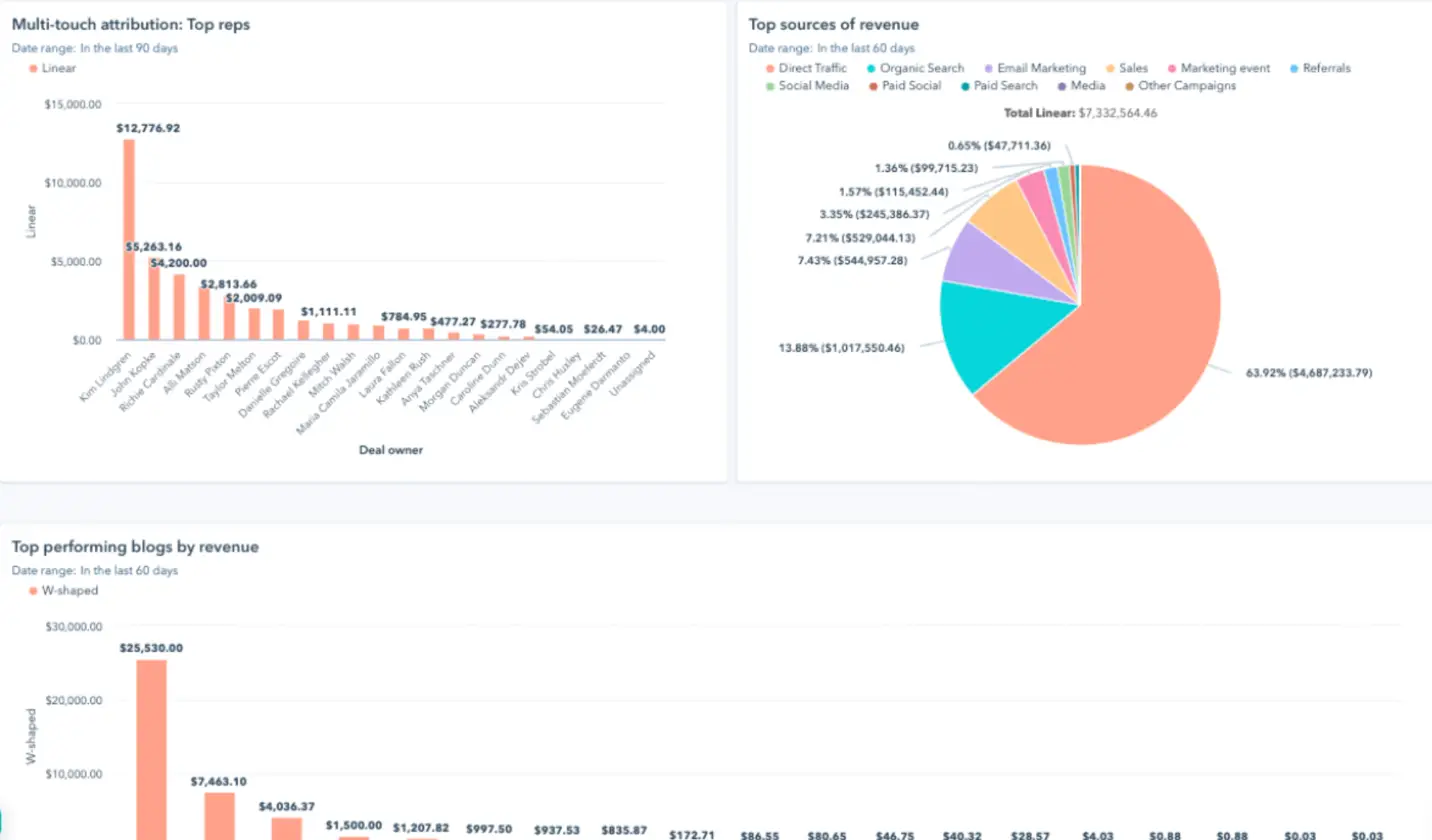
Task: Click the $25,530.00 blog revenue bar
Action: 152,749
